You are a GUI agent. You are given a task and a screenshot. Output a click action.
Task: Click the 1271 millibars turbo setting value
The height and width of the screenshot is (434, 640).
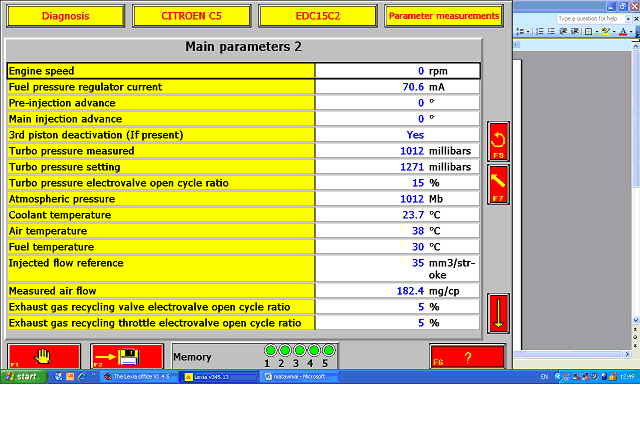(x=398, y=167)
